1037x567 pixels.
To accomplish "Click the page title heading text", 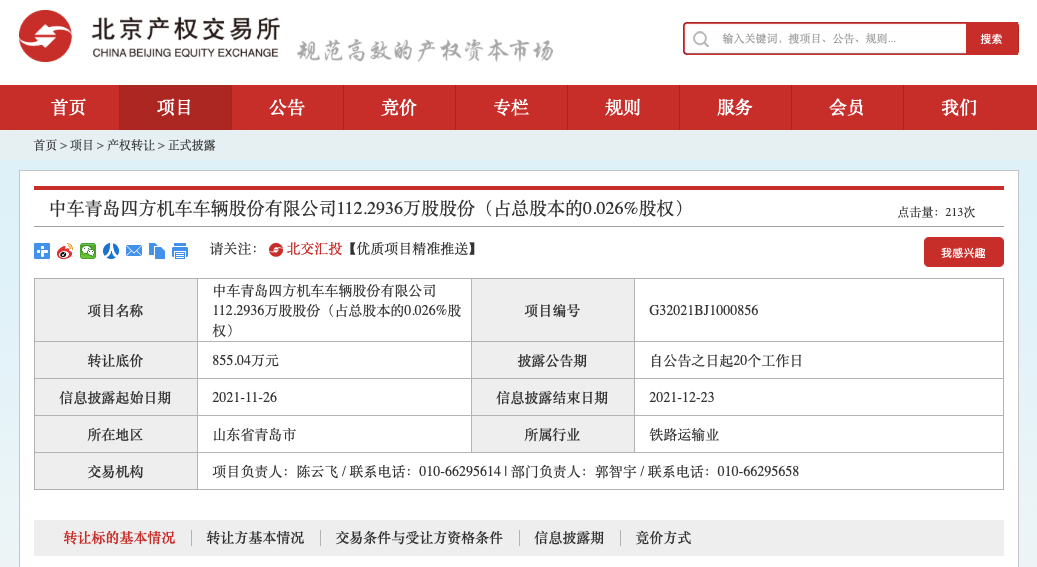I will click(x=368, y=209).
